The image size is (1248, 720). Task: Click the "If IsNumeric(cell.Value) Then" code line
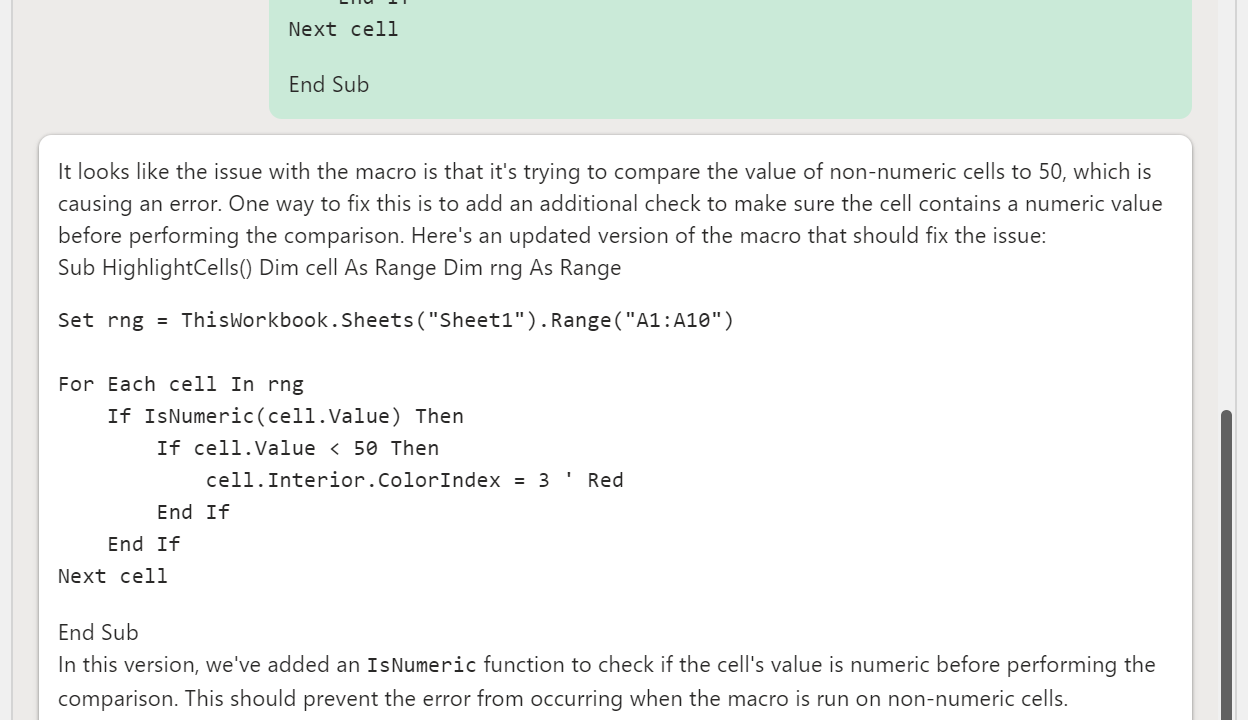coord(285,416)
